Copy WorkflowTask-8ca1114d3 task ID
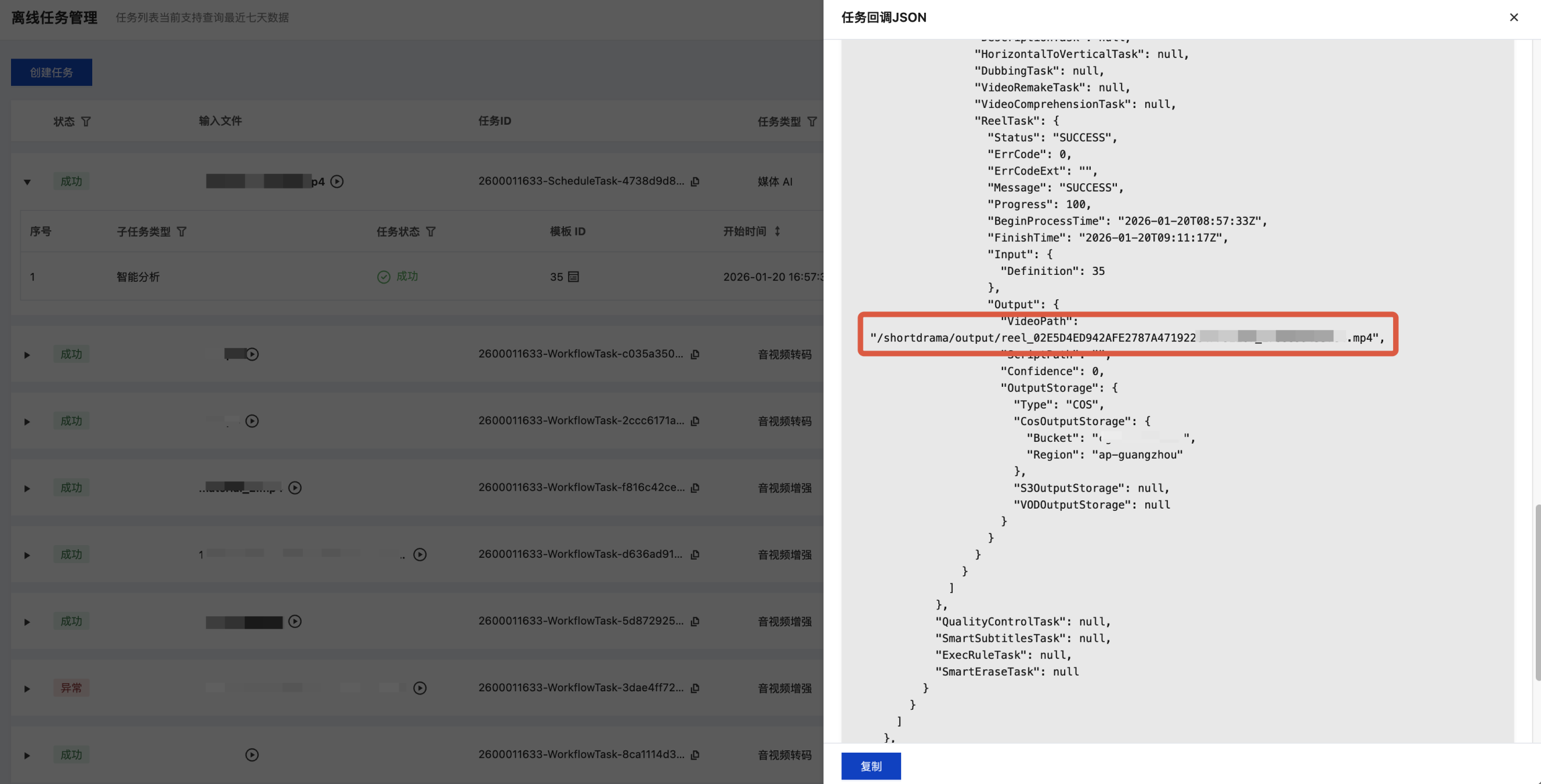 [695, 754]
